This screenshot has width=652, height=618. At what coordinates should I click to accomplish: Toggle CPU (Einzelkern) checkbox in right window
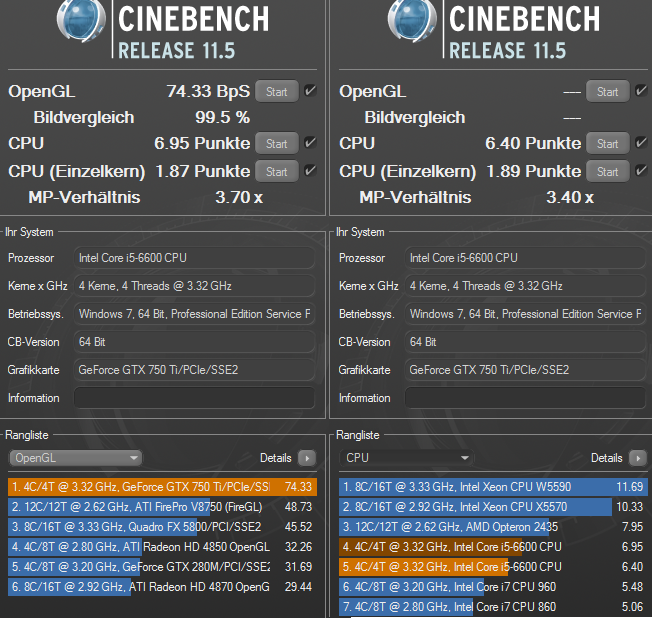pyautogui.click(x=641, y=171)
